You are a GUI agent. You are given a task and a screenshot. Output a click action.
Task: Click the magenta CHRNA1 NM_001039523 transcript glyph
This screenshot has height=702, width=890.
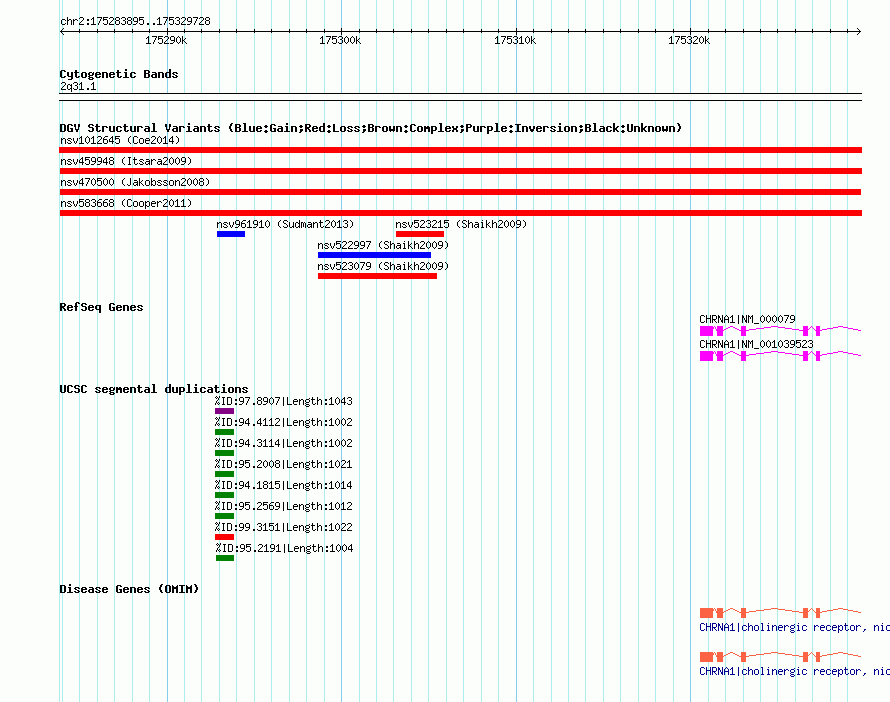[780, 355]
